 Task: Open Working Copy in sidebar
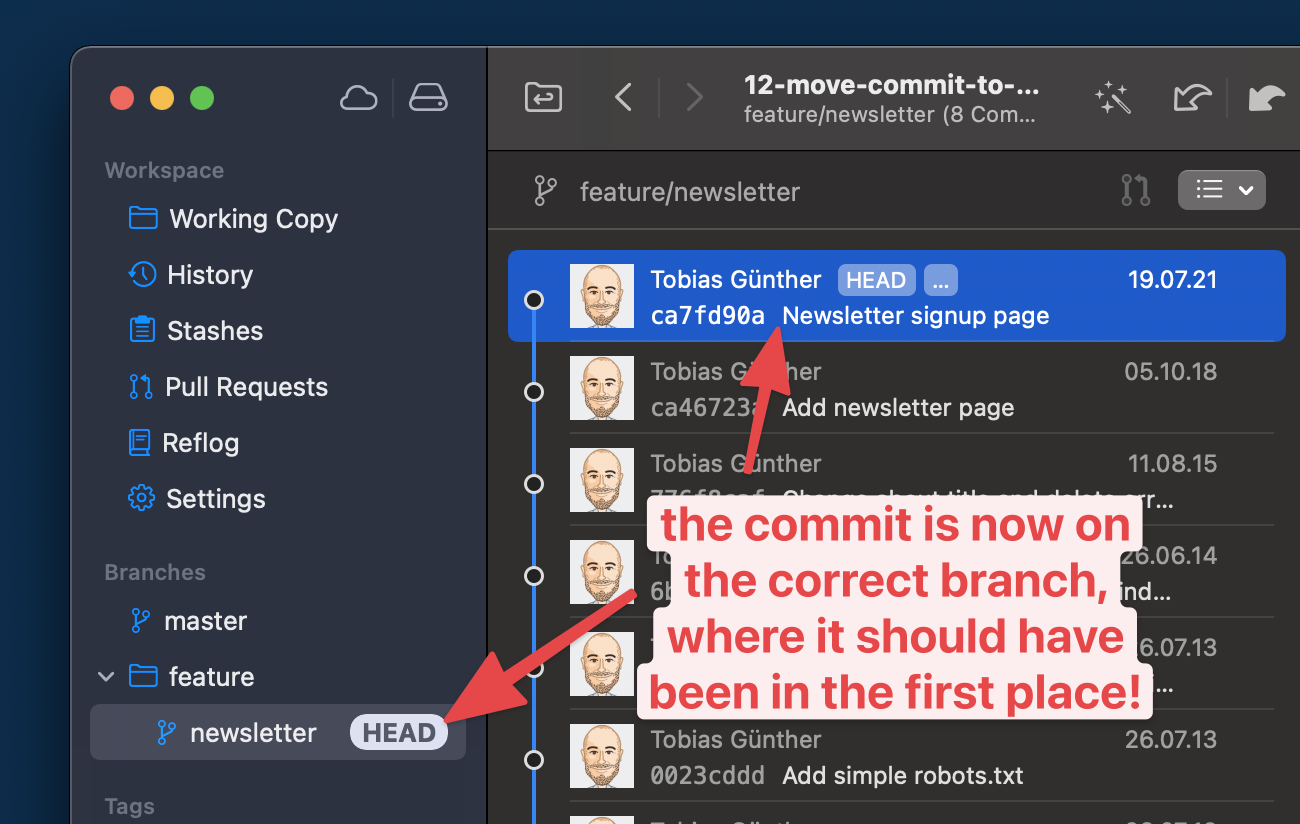click(x=253, y=219)
